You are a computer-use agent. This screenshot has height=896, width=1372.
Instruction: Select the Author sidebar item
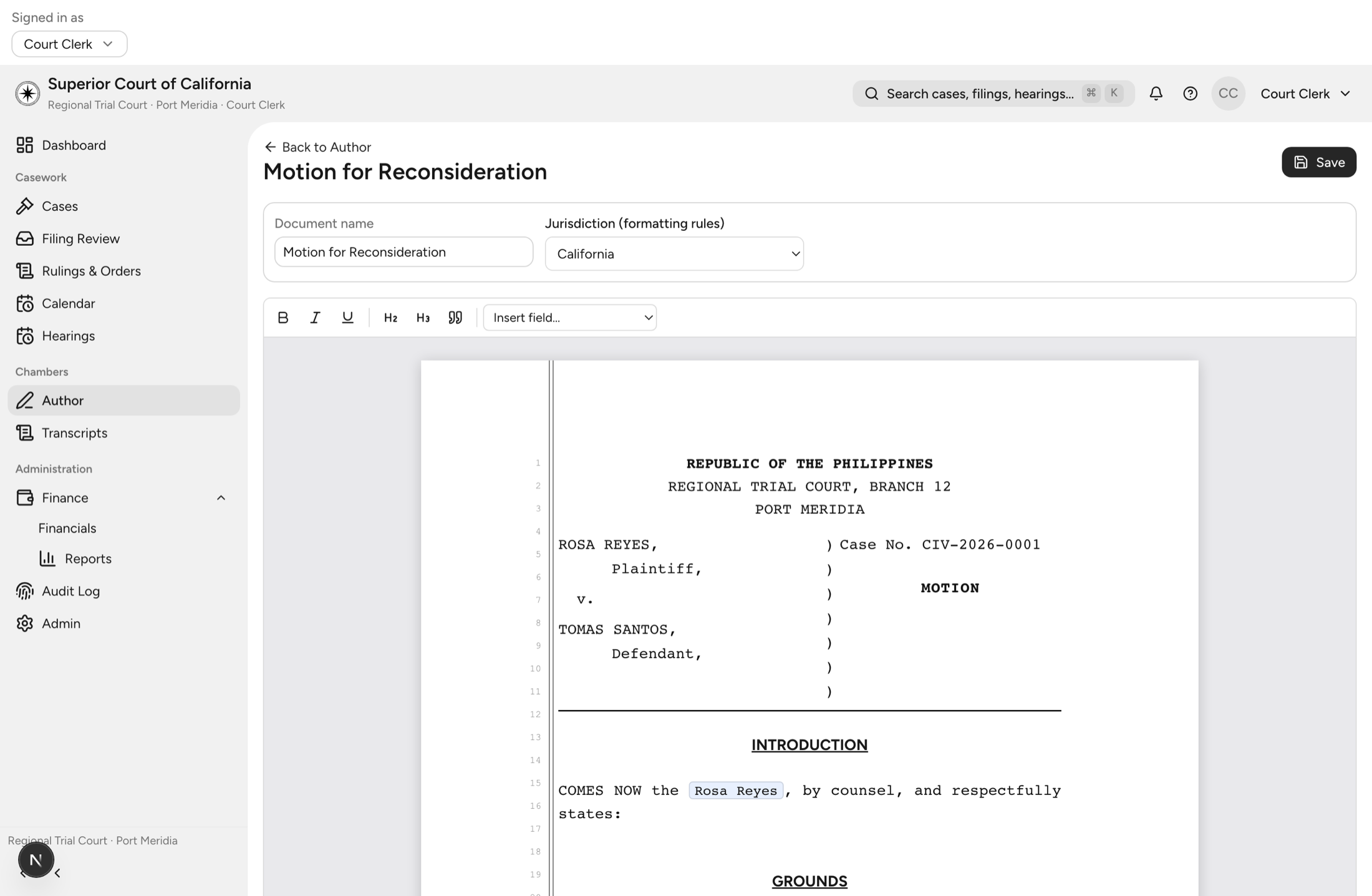pos(123,401)
